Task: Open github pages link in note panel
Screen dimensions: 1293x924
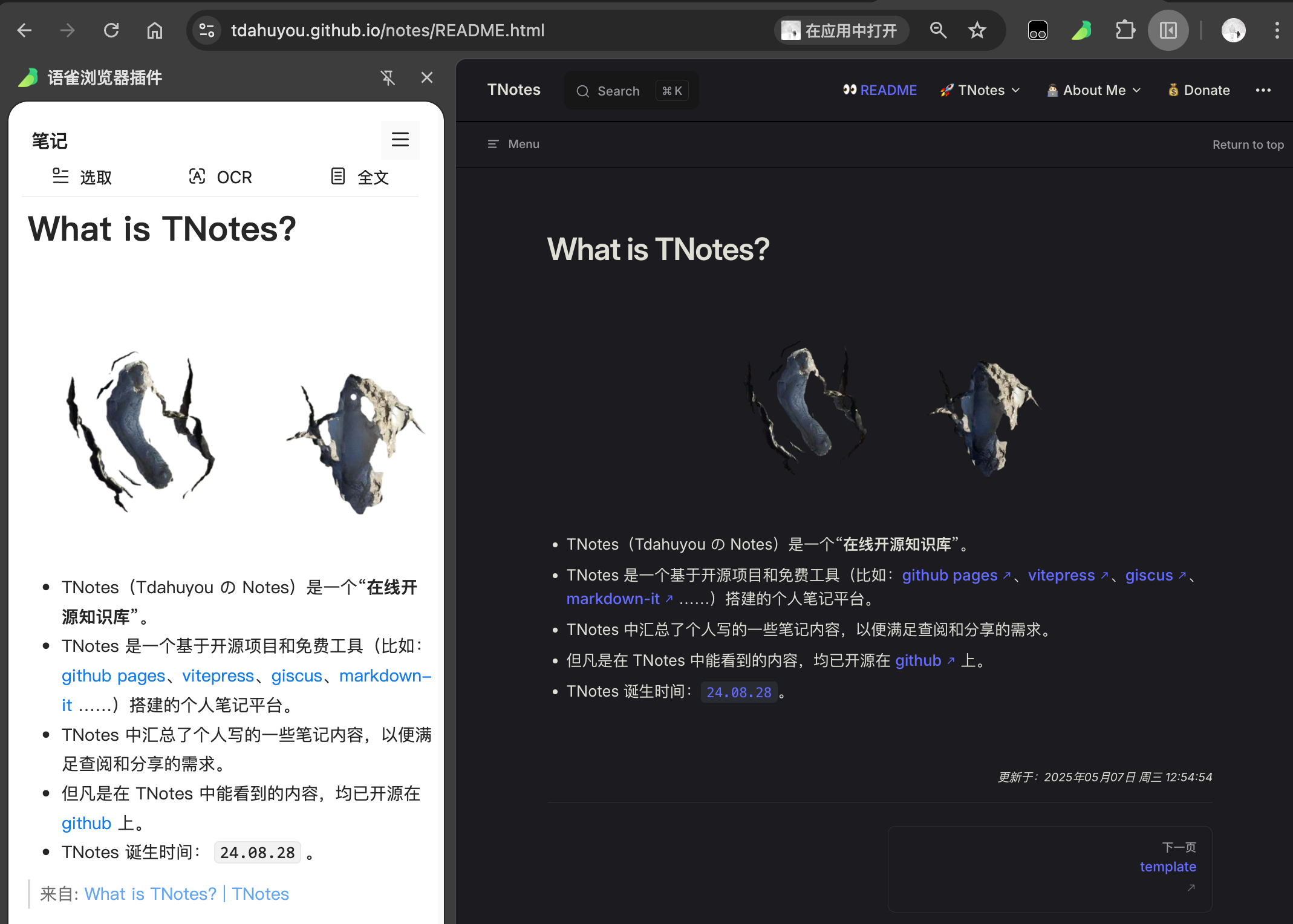Action: [x=113, y=675]
